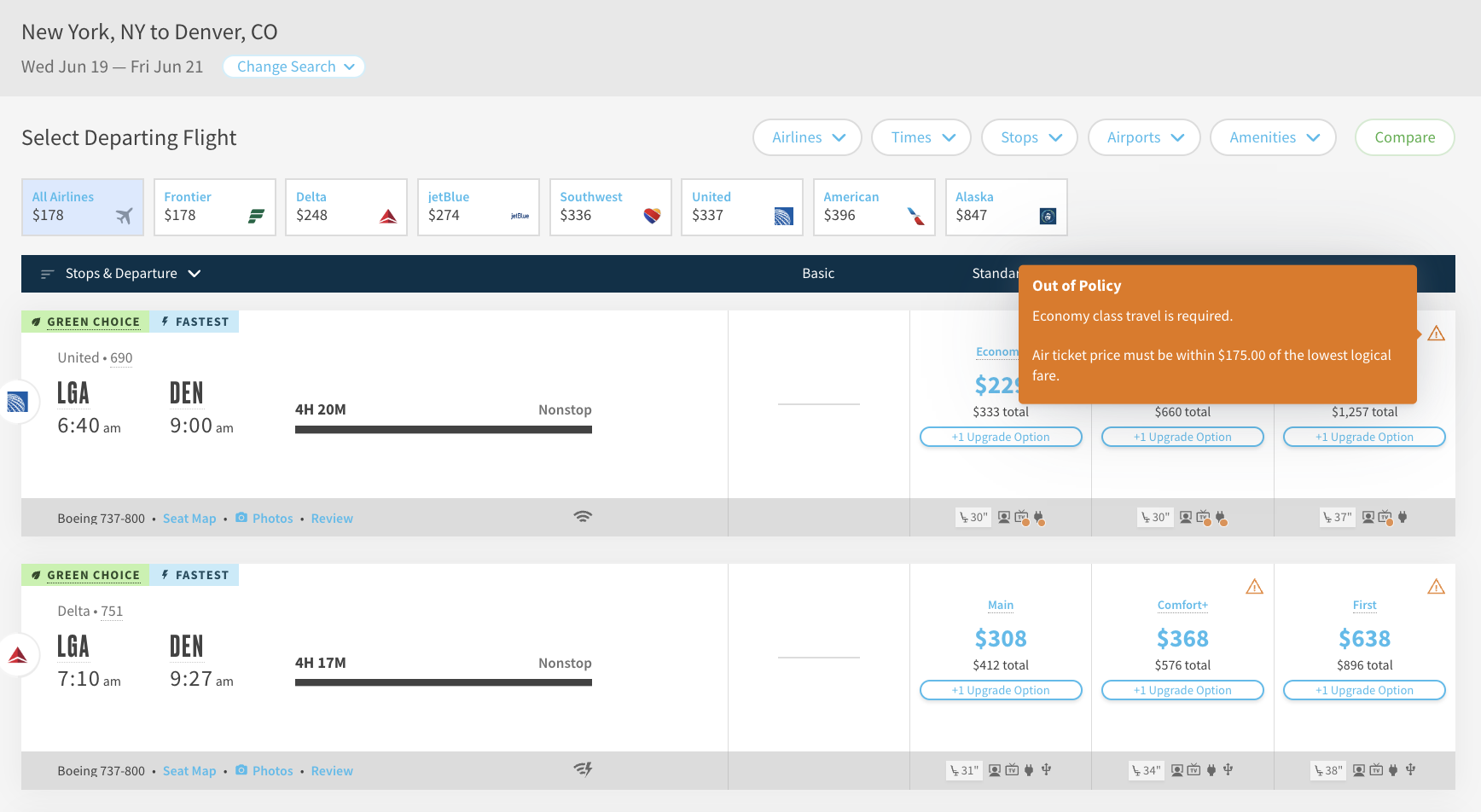Expand the Airports filter
1481x812 pixels.
[x=1144, y=137]
